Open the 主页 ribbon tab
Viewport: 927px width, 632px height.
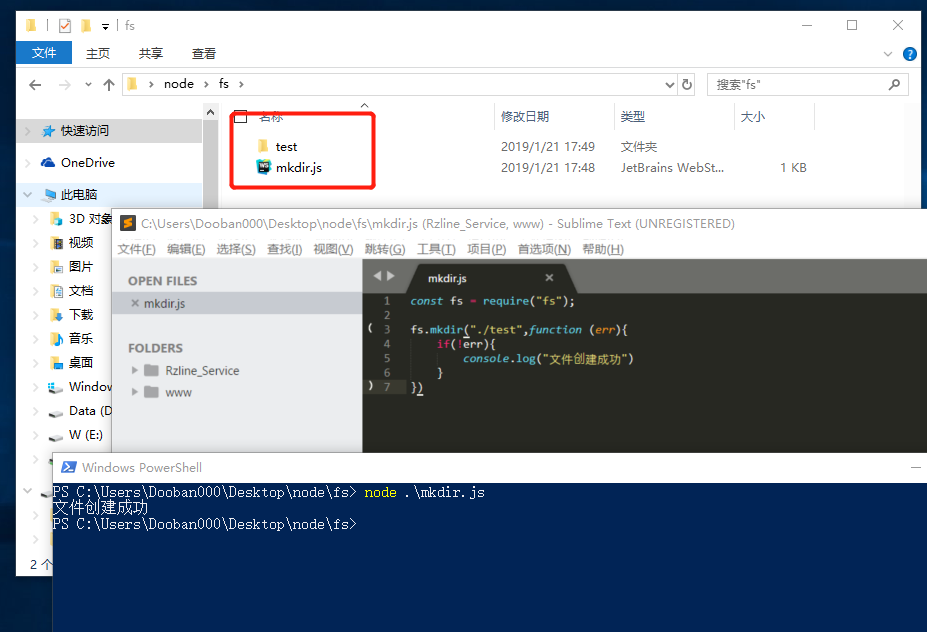click(x=98, y=53)
